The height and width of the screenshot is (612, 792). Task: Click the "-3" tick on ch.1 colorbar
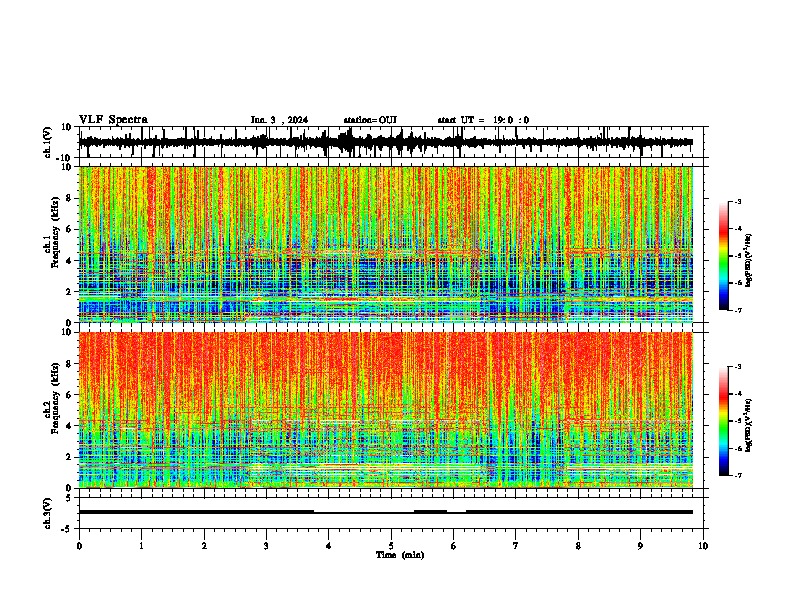tap(737, 201)
